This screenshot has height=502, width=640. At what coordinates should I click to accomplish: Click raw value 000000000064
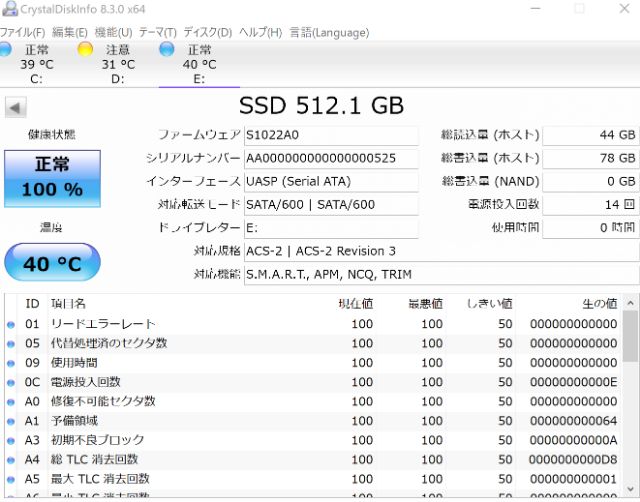(x=573, y=421)
